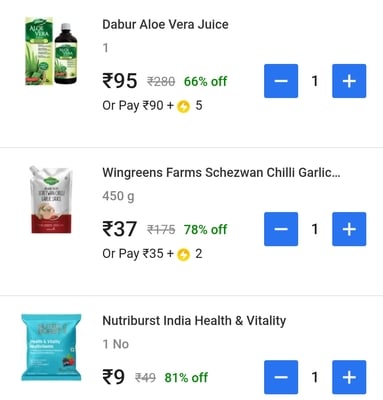This screenshot has height=400, width=383.
Task: Open Wingreens Farms Schezwan Chilli Garlic title
Action: 221,173
